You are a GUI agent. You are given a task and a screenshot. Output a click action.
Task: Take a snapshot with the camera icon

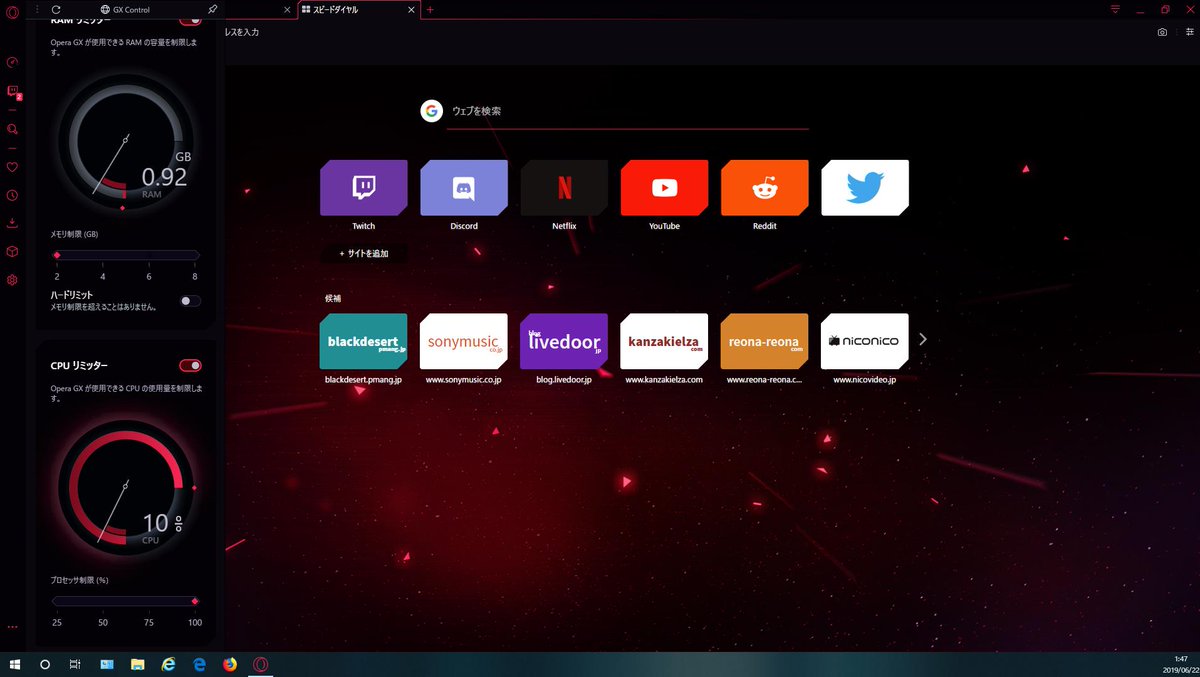pyautogui.click(x=1162, y=32)
